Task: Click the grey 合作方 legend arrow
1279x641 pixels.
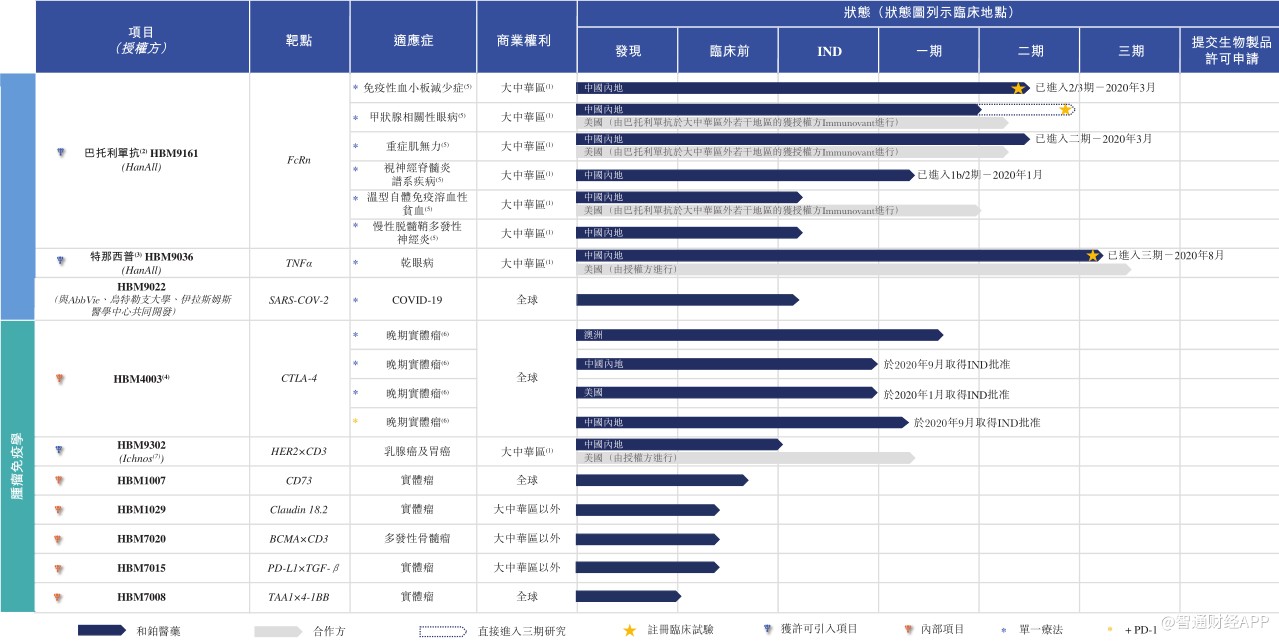Action: pyautogui.click(x=277, y=630)
